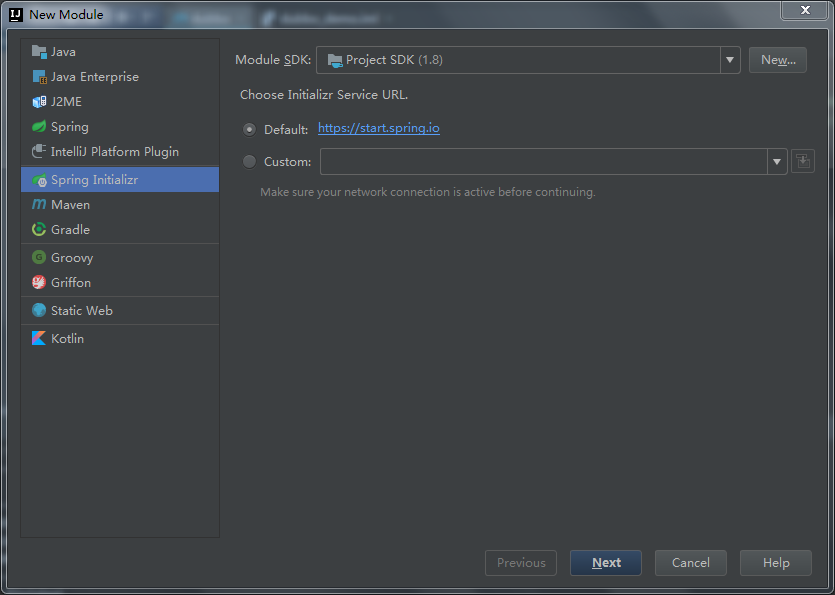Choose the Default URL radio button
The height and width of the screenshot is (595, 835).
point(249,129)
